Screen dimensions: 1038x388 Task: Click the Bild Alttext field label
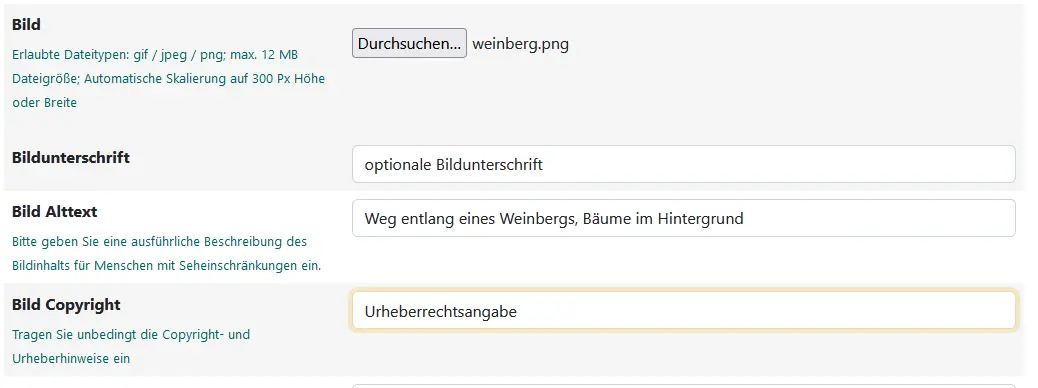54,211
